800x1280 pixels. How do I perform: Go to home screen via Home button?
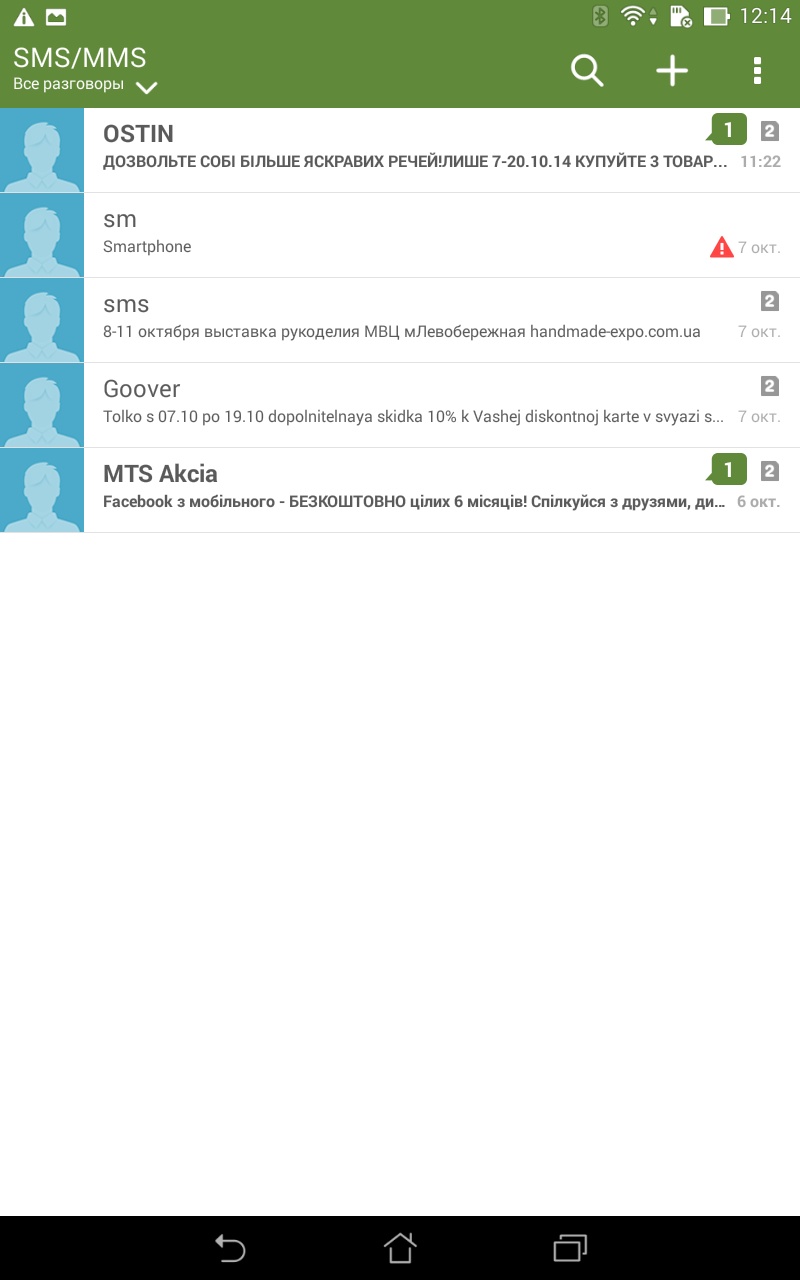(x=400, y=1248)
